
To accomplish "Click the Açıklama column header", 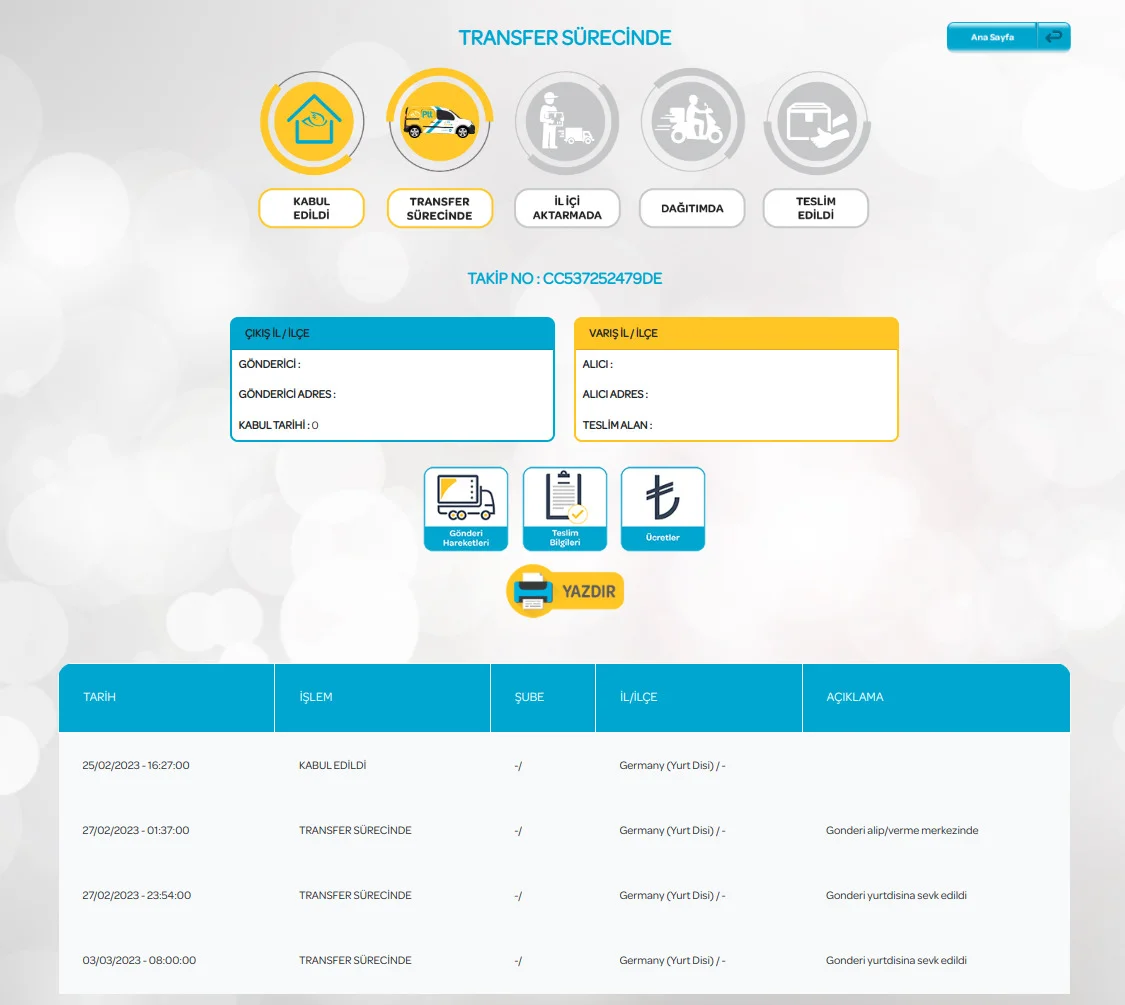I will pyautogui.click(x=854, y=697).
